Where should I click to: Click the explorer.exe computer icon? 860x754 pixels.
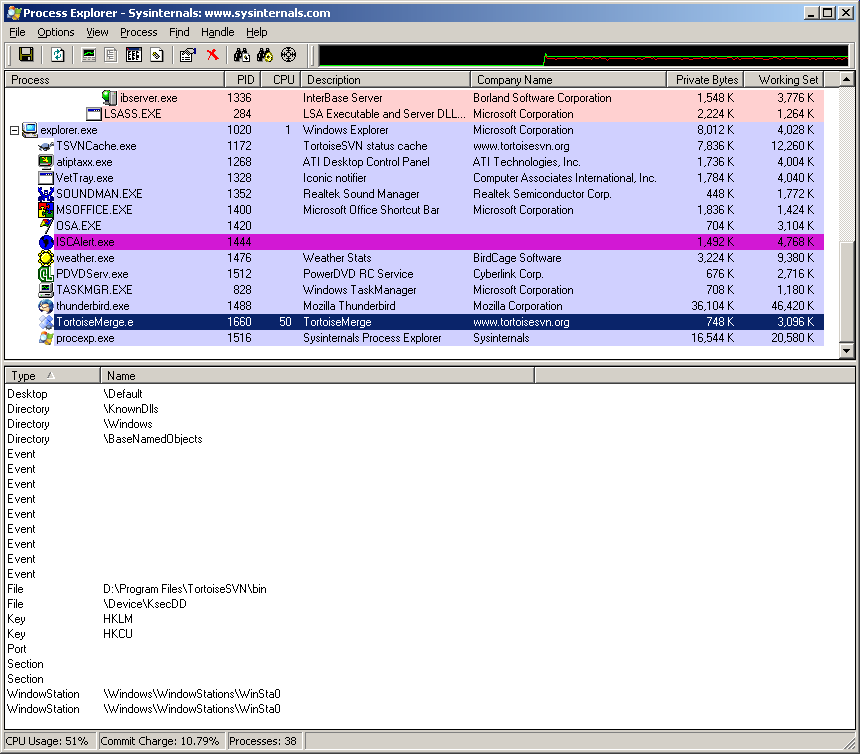coord(30,130)
